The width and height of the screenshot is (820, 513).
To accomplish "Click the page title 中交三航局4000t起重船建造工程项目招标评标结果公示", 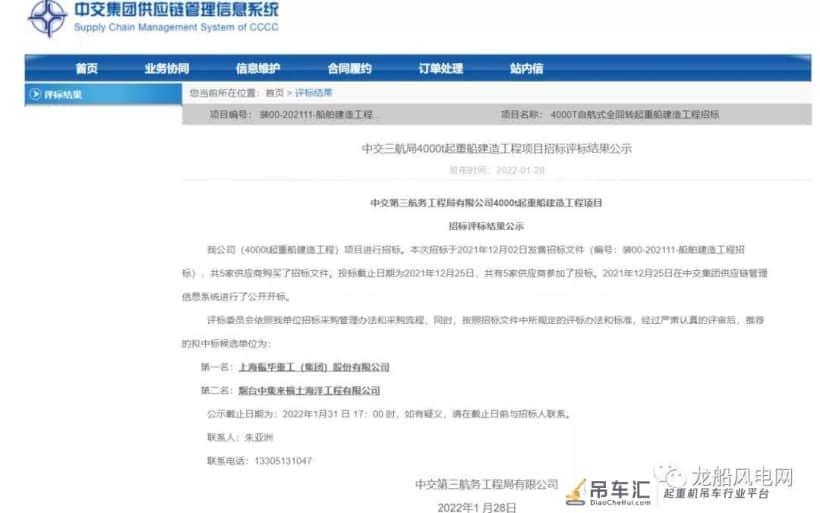I will click(497, 149).
